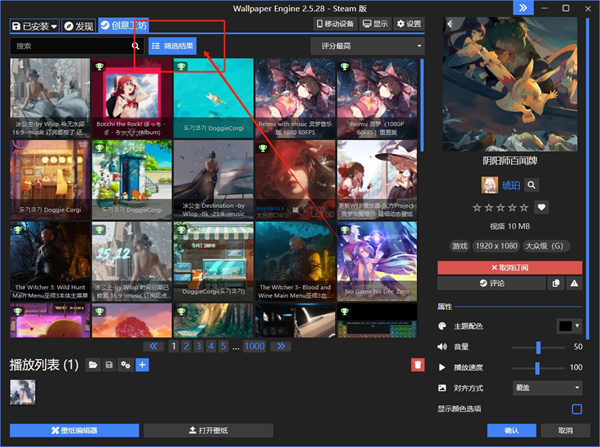Viewport: 600px width, 447px height.
Task: Open the 筛选结果 filter results panel
Action: click(x=172, y=46)
